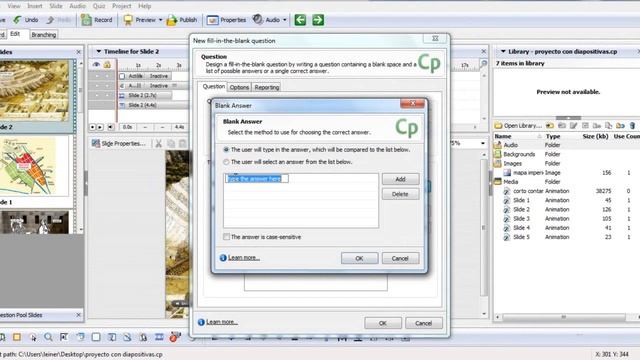Select 'user will select an answer from list' option
Viewport: 640px width, 360px height.
[226, 162]
